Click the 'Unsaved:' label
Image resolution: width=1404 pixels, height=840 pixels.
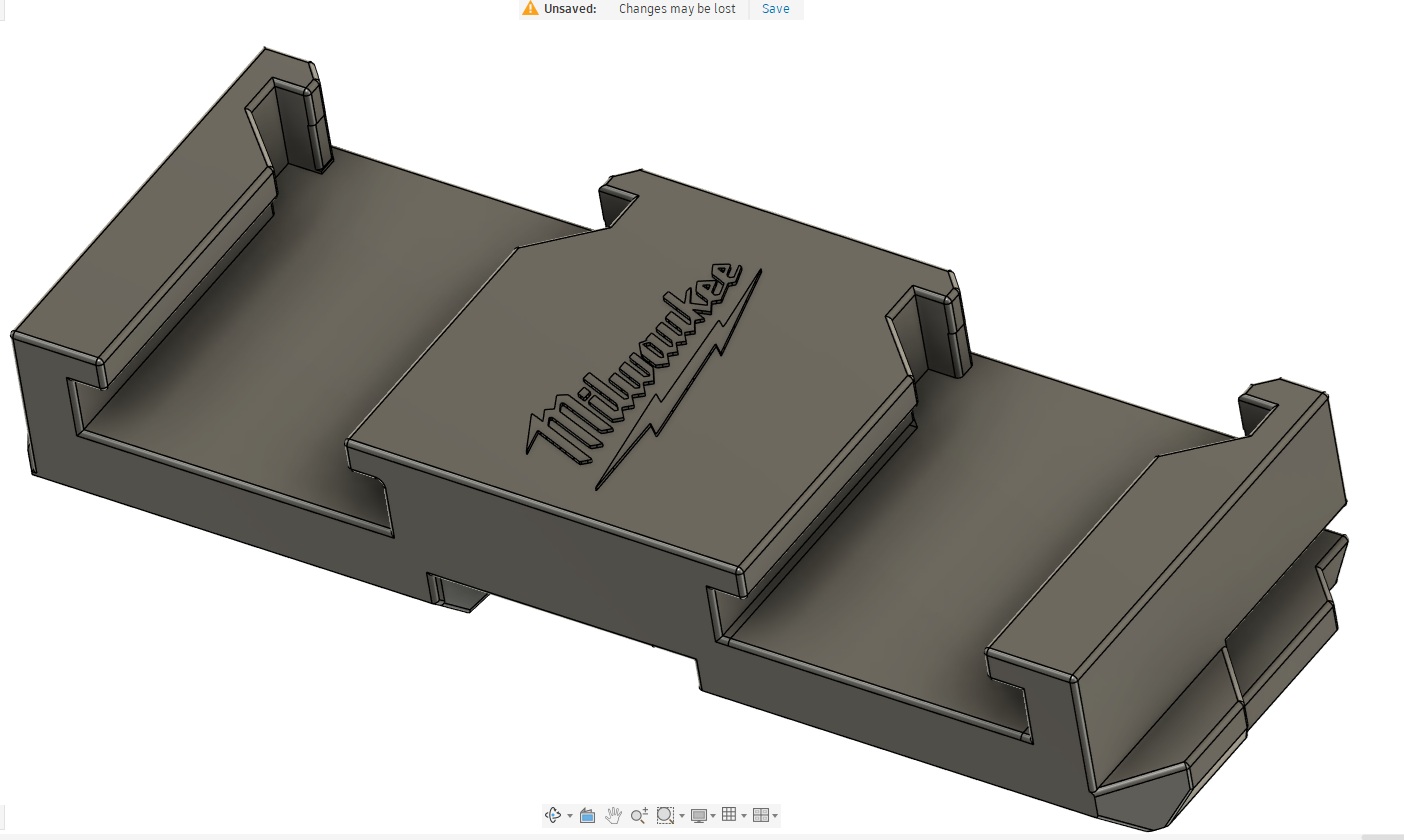pos(570,9)
